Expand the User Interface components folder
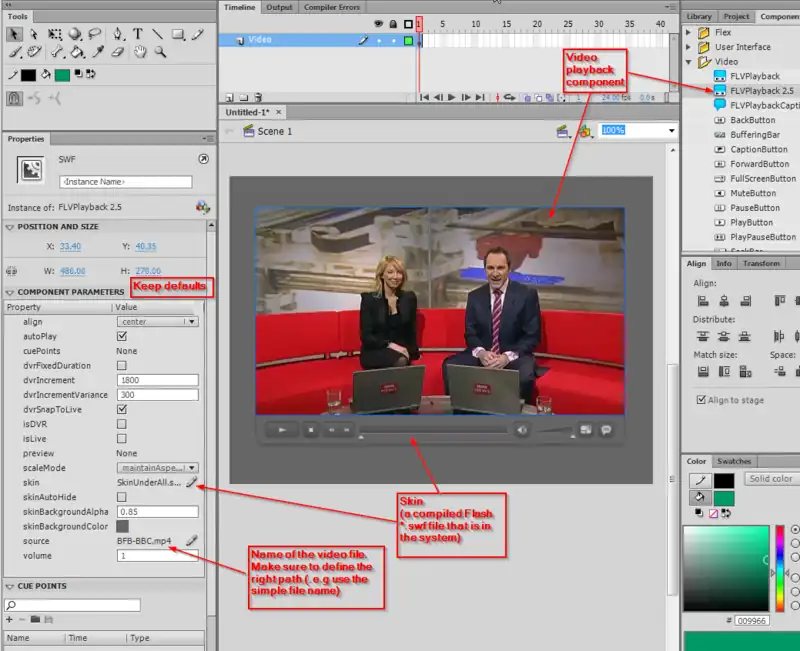 pyautogui.click(x=688, y=47)
